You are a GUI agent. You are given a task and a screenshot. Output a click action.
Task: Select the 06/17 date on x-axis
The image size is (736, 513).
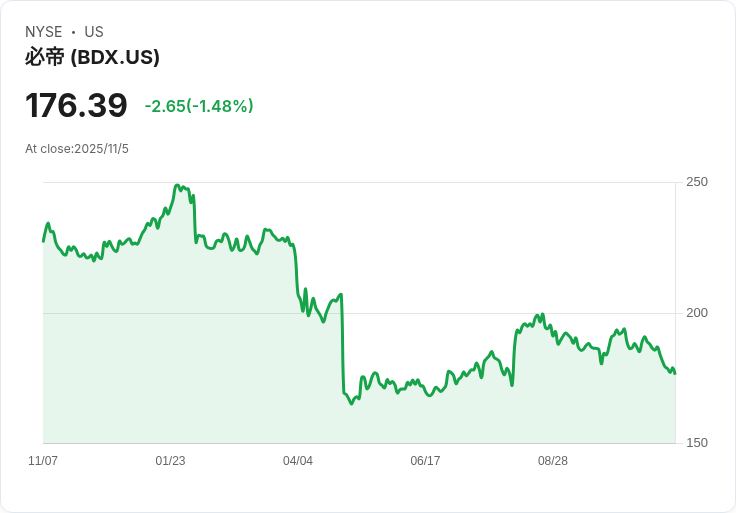click(x=425, y=461)
